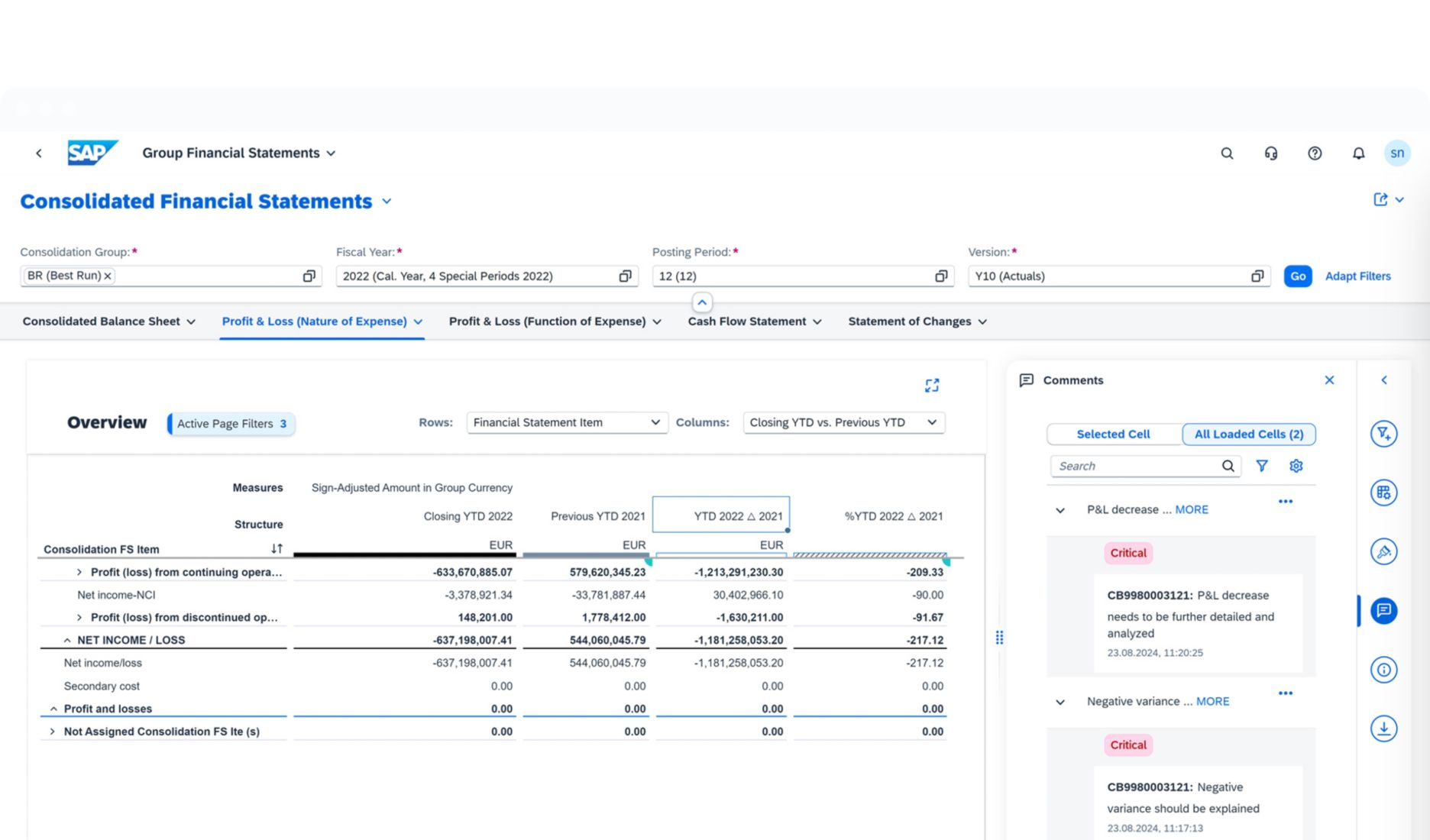Open the Consolidated Balance Sheet tab
1430x840 pixels.
coord(102,321)
